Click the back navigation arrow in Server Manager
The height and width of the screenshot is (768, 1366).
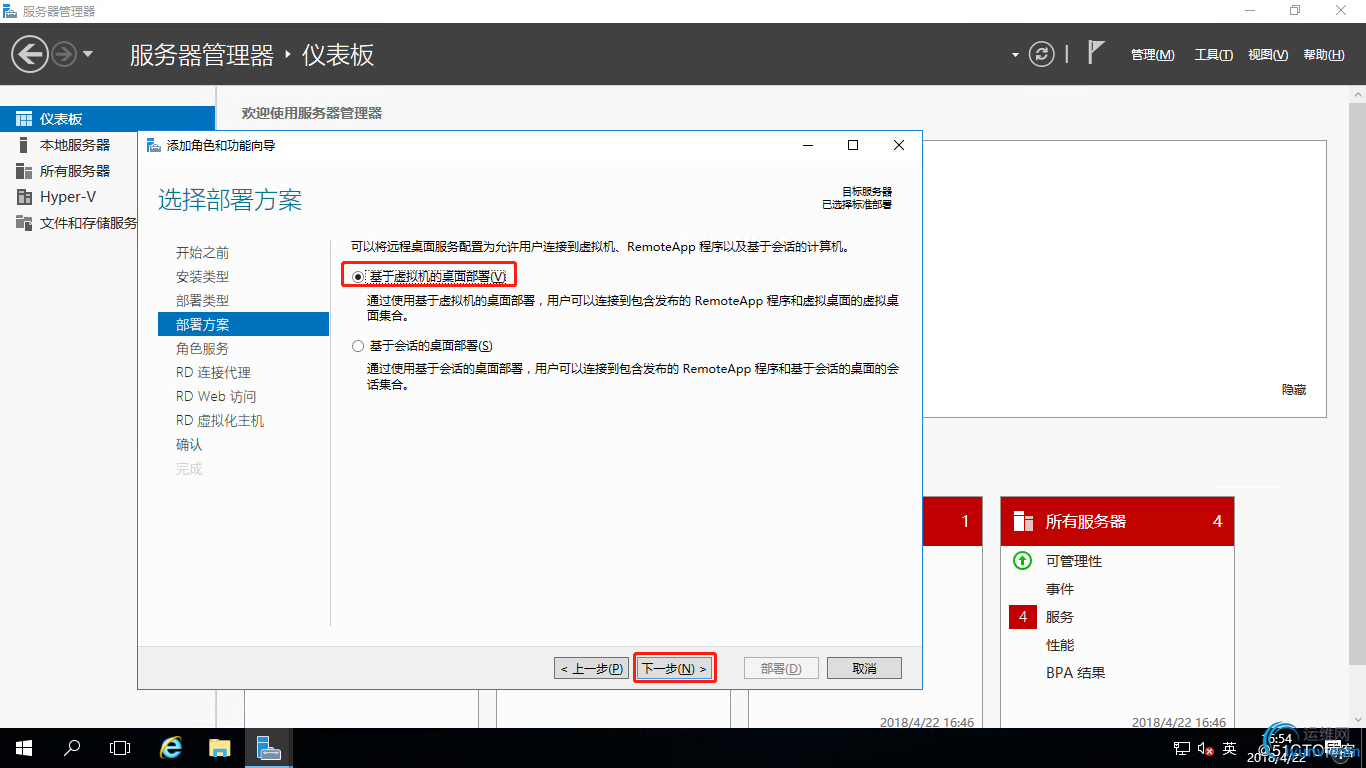[x=30, y=54]
